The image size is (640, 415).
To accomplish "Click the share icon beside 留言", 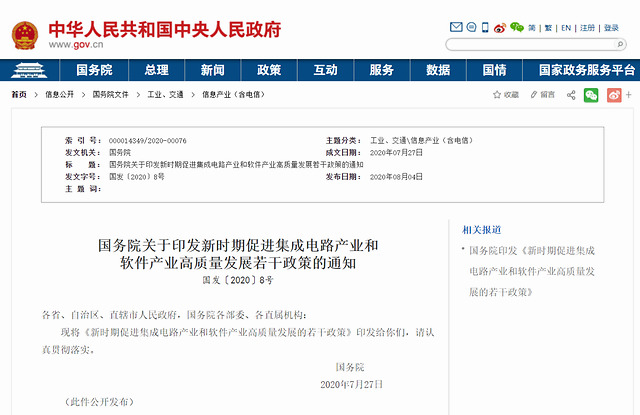I will (x=571, y=95).
